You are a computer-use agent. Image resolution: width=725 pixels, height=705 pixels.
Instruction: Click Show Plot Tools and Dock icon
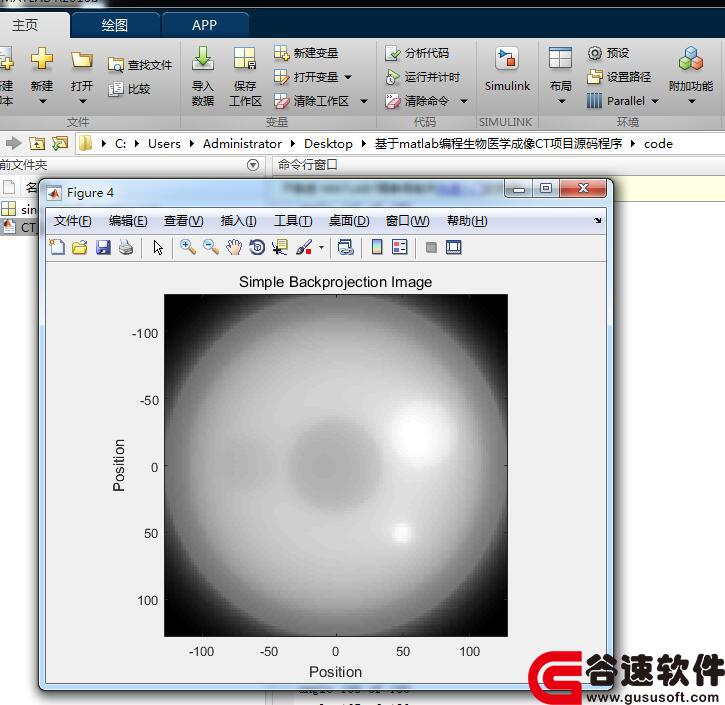tap(454, 247)
